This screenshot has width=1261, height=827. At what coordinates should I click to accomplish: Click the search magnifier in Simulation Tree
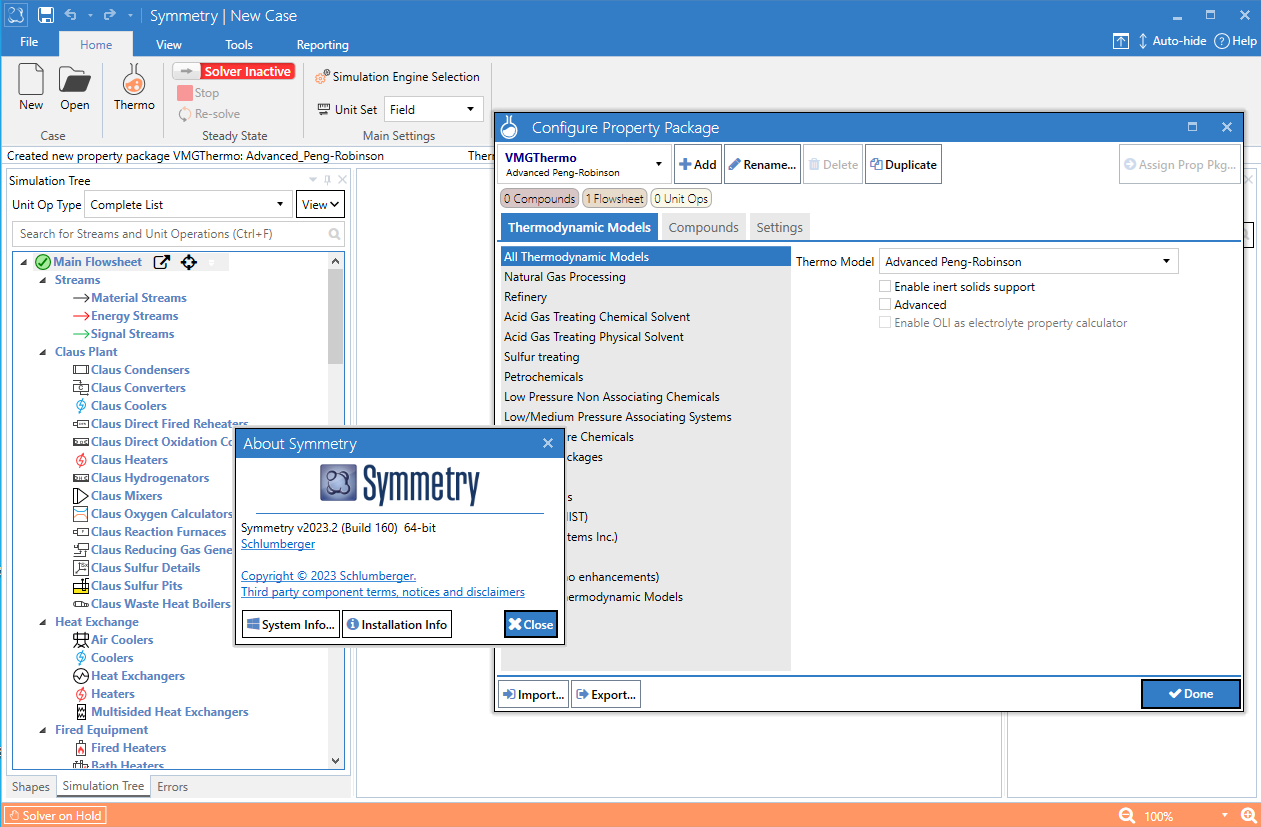(335, 234)
